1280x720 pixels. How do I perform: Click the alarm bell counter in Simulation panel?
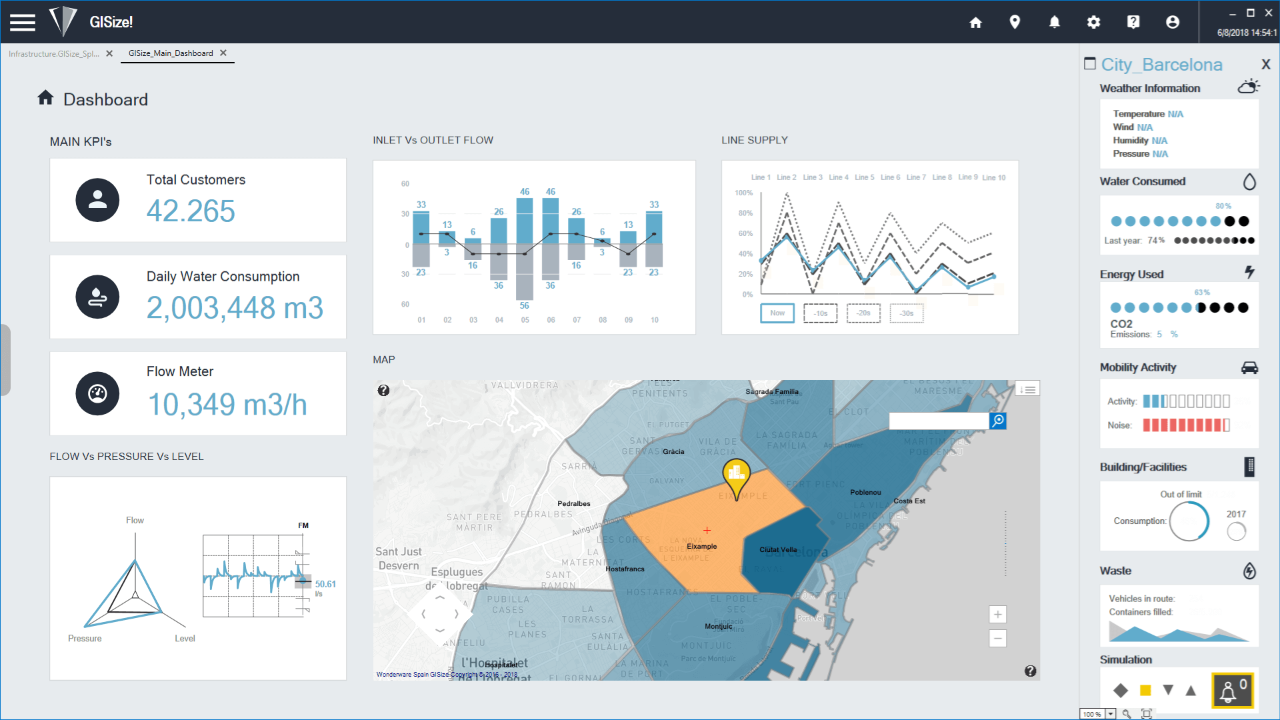pyautogui.click(x=1232, y=690)
